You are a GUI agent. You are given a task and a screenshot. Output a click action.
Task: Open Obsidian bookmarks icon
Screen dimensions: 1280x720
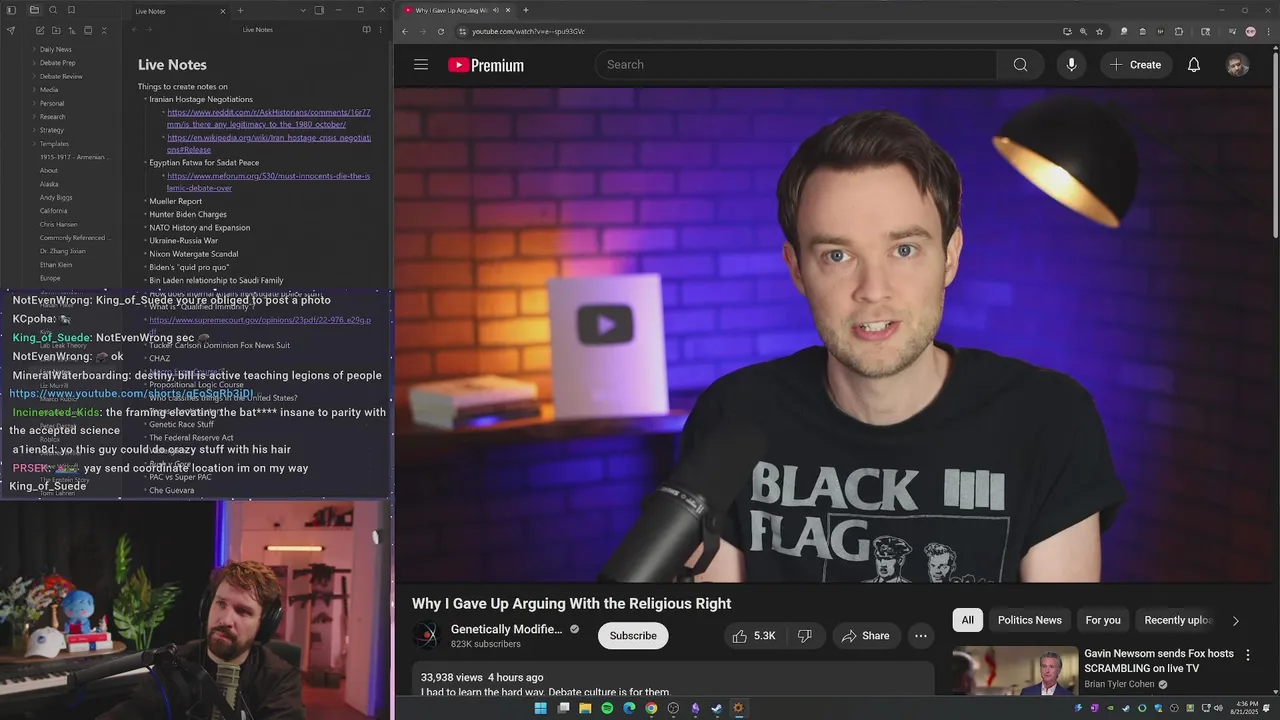click(71, 10)
